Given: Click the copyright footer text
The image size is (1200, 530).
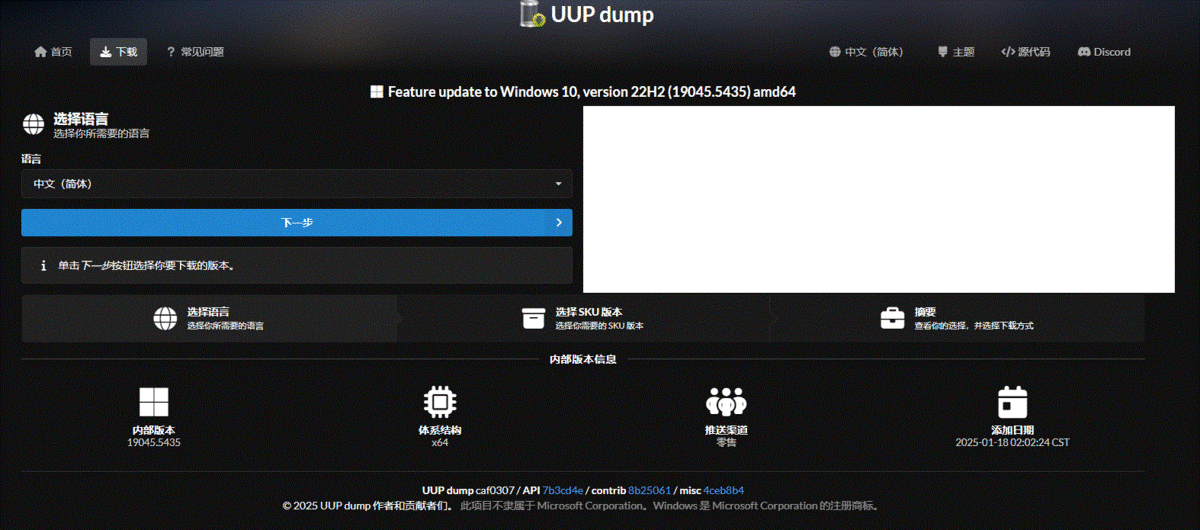Looking at the screenshot, I should [x=583, y=506].
